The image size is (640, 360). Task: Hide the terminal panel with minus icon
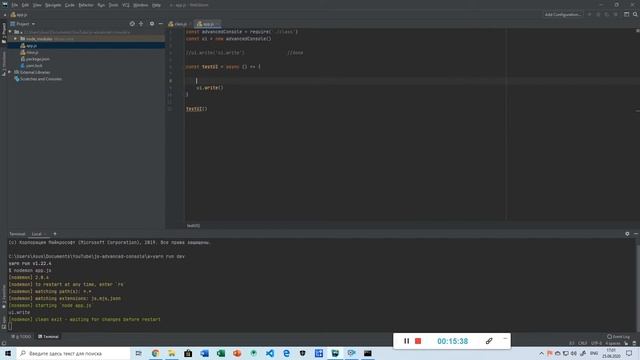coord(636,234)
